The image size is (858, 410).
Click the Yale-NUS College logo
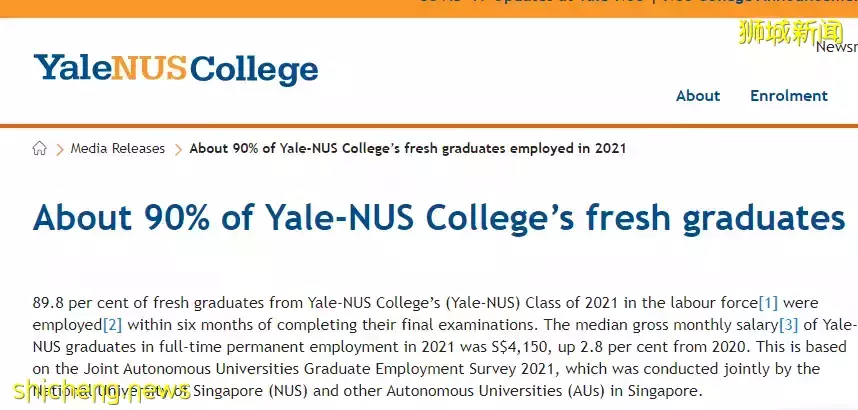[x=176, y=69]
